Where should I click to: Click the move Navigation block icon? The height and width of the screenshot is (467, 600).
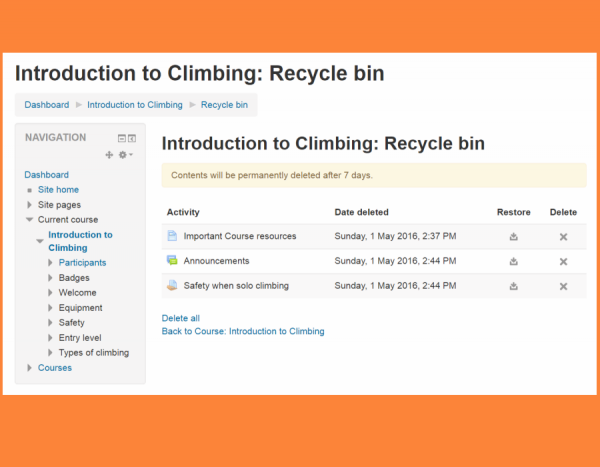tap(110, 155)
